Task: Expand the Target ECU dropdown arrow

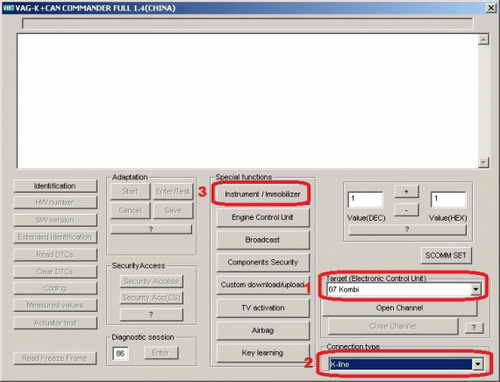Action: (476, 289)
